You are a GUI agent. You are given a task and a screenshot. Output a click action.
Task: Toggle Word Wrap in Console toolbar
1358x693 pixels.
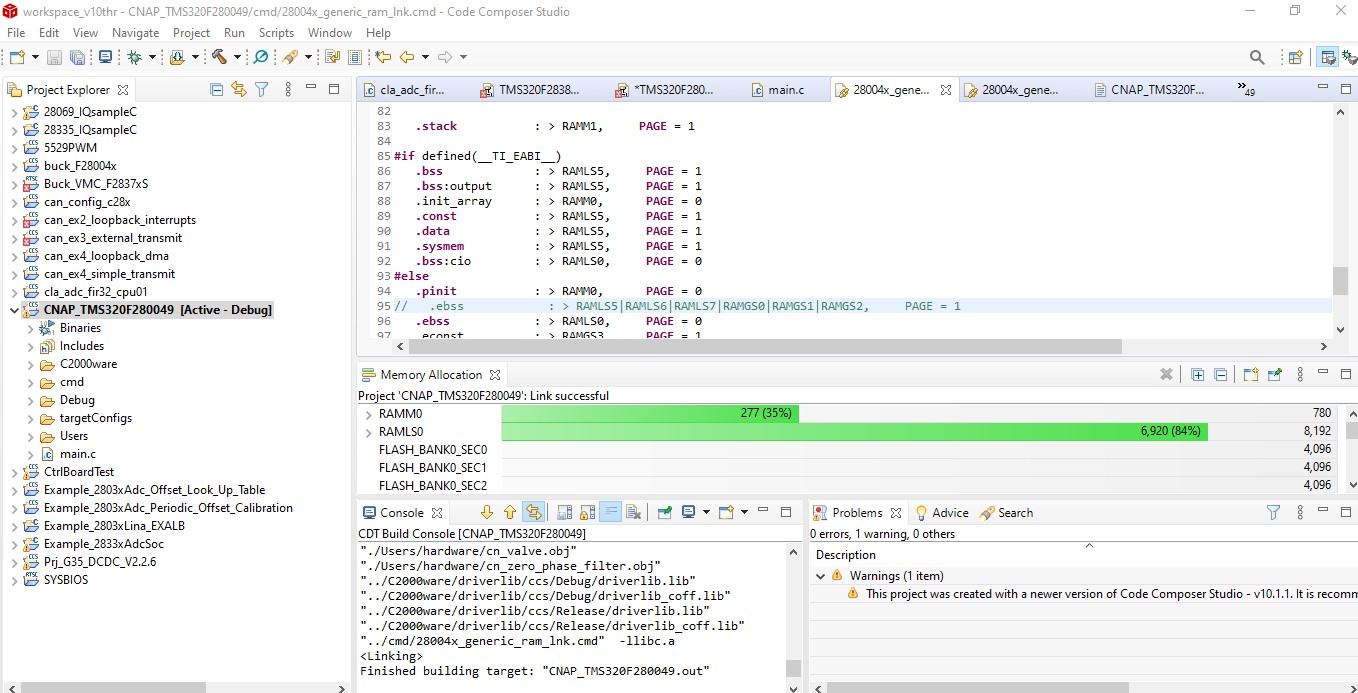coord(610,513)
